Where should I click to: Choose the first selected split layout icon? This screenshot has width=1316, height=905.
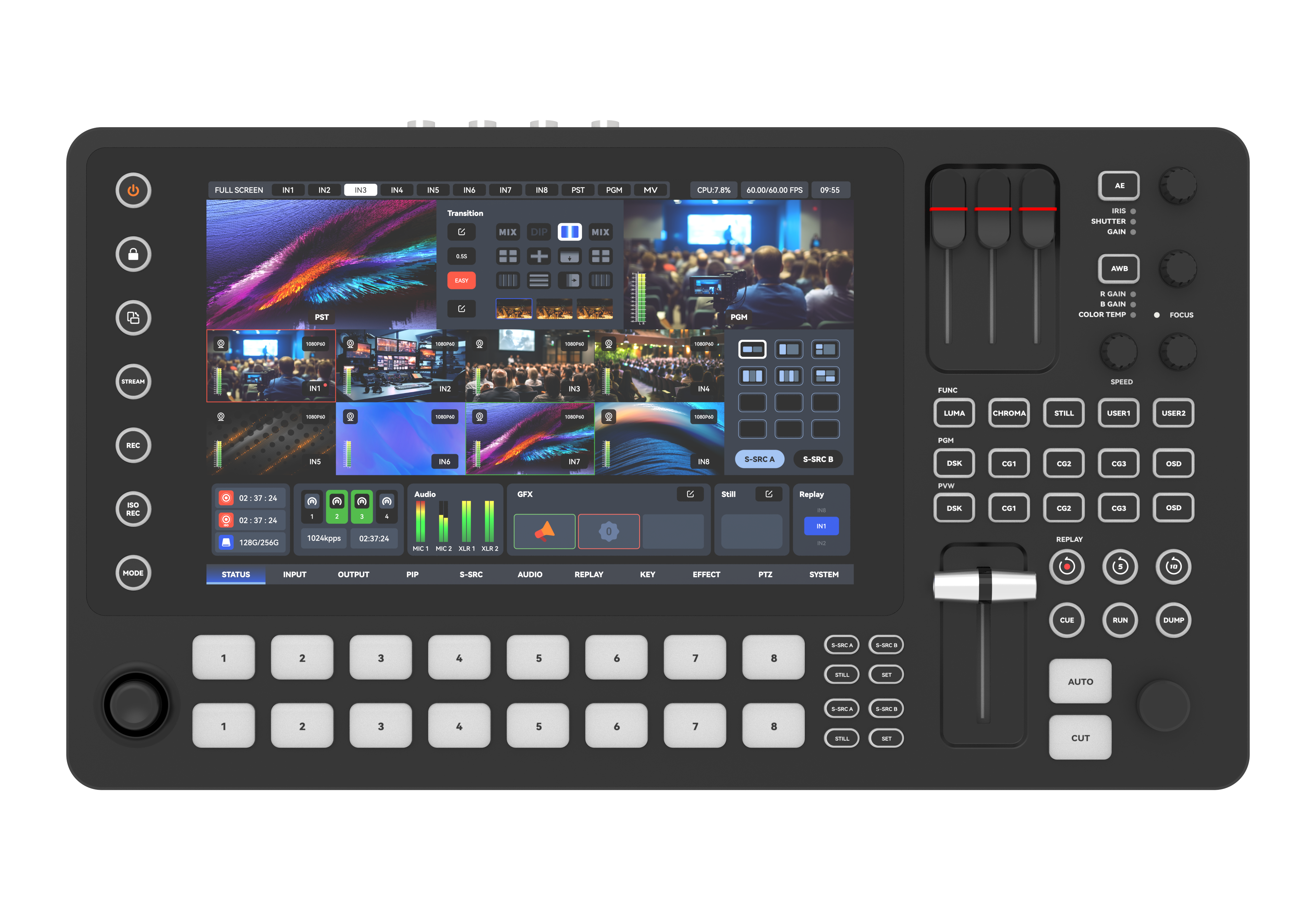click(752, 349)
